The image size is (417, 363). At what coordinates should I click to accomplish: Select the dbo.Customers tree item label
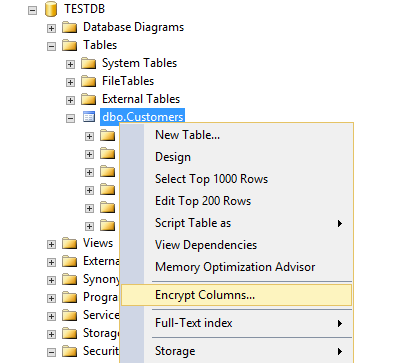coord(143,117)
